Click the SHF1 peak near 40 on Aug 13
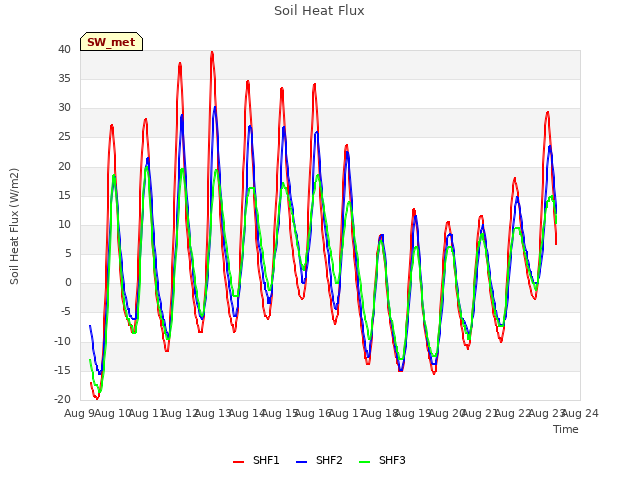The height and width of the screenshot is (480, 640). point(212,53)
